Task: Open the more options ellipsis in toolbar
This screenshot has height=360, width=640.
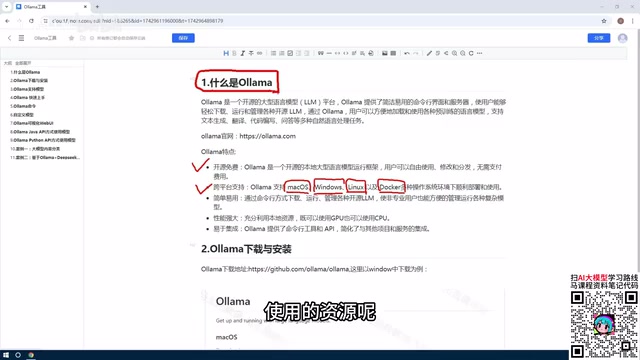Action: click(480, 53)
